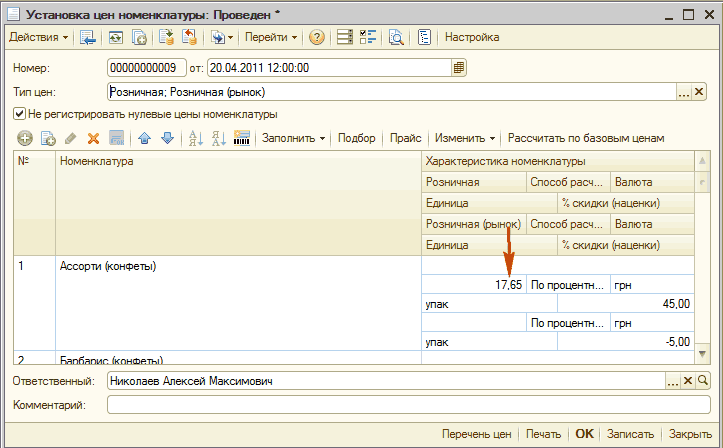Click the date field 20.04.2011 12:00:00
723x448 pixels.
[x=329, y=68]
